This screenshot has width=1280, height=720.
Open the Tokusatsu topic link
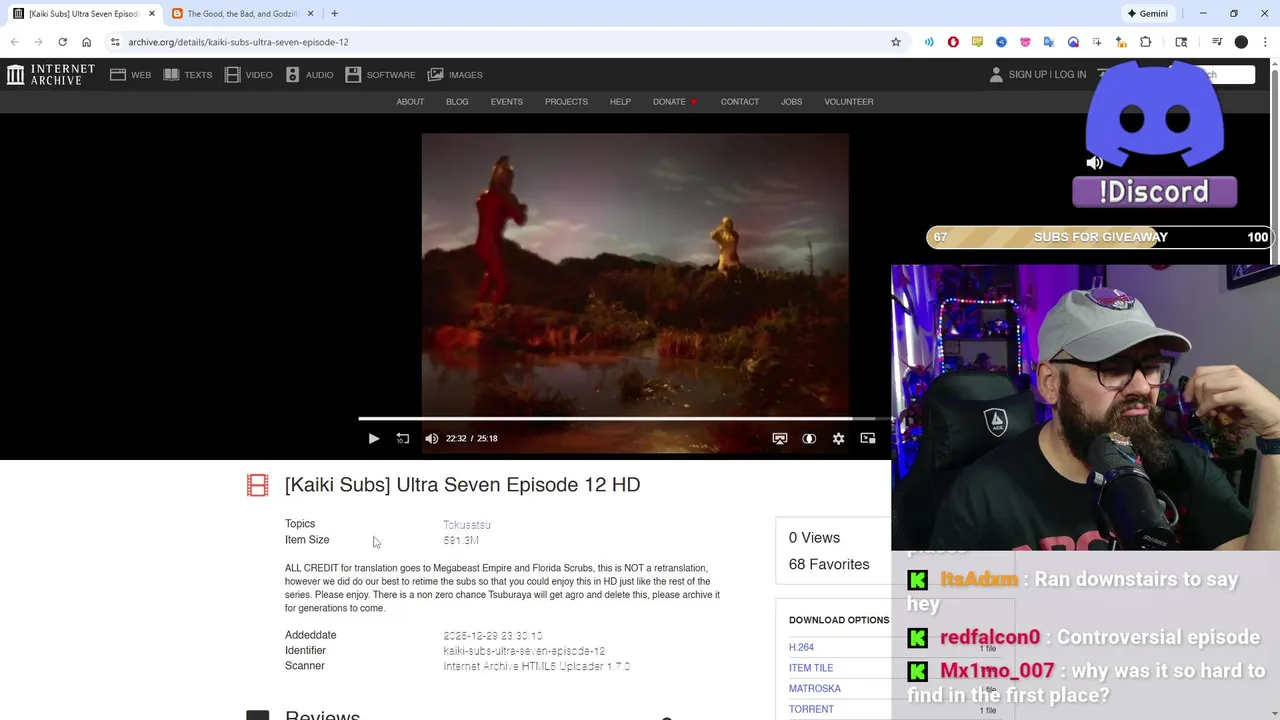(467, 525)
